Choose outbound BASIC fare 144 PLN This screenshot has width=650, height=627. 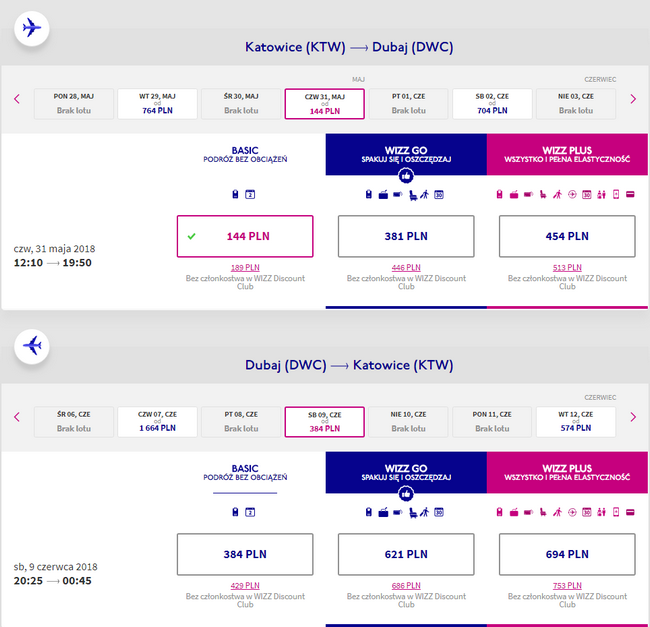(x=245, y=236)
